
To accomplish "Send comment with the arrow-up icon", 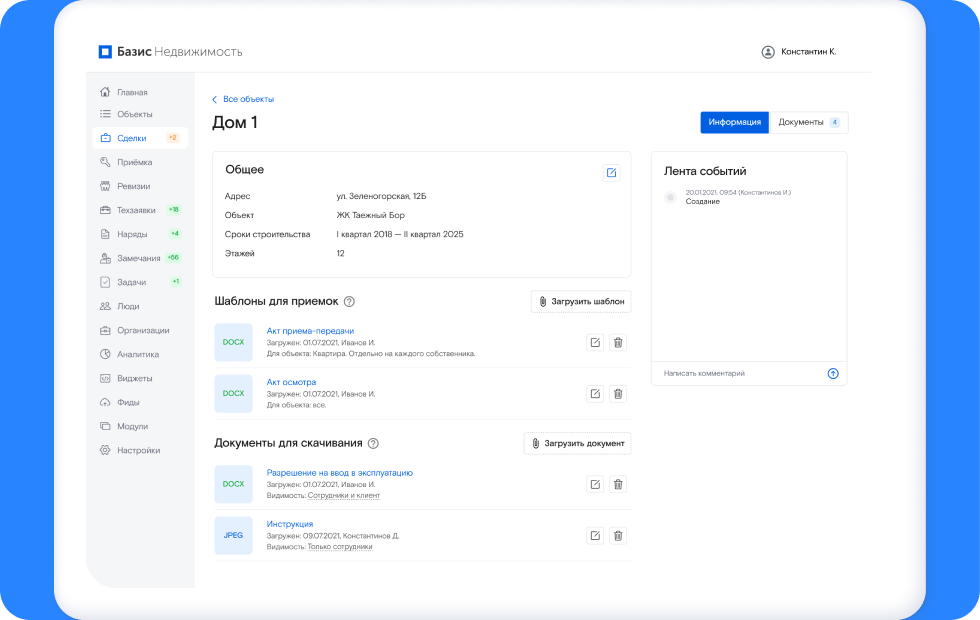I will (x=833, y=373).
